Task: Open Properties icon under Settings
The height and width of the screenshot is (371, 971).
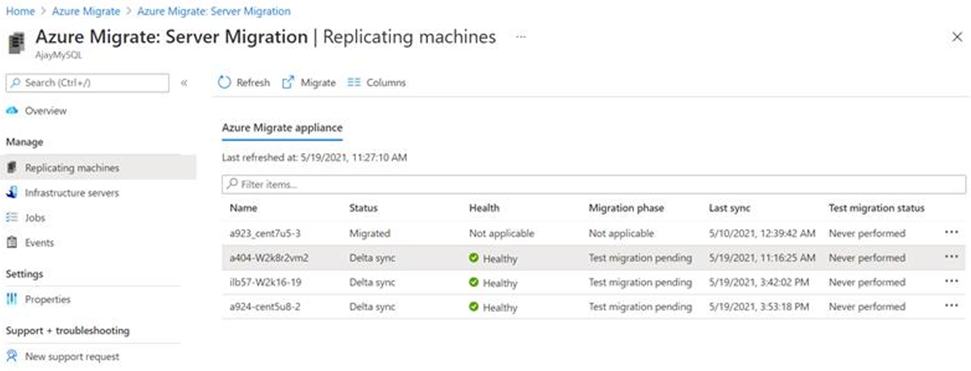Action: [x=11, y=299]
